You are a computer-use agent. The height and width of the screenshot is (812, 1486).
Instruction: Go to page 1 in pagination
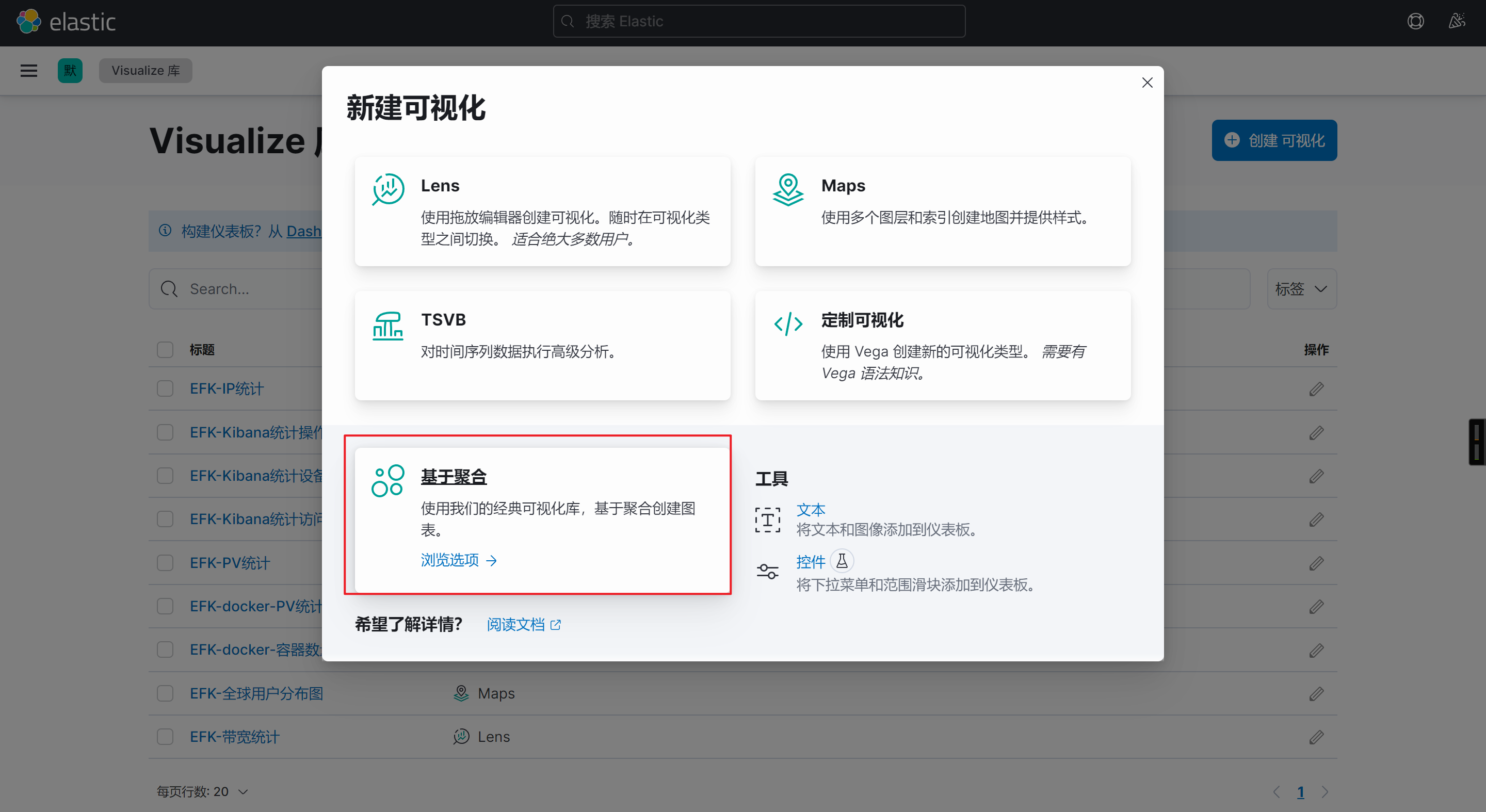pos(1300,792)
